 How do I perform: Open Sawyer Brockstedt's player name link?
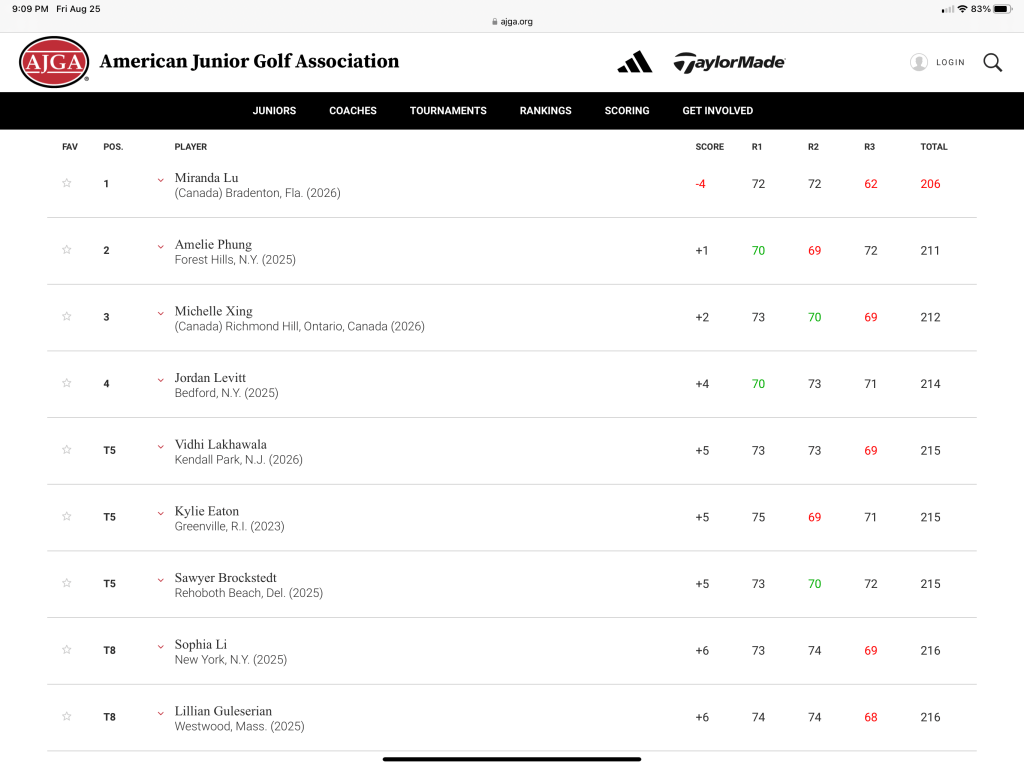tap(225, 578)
